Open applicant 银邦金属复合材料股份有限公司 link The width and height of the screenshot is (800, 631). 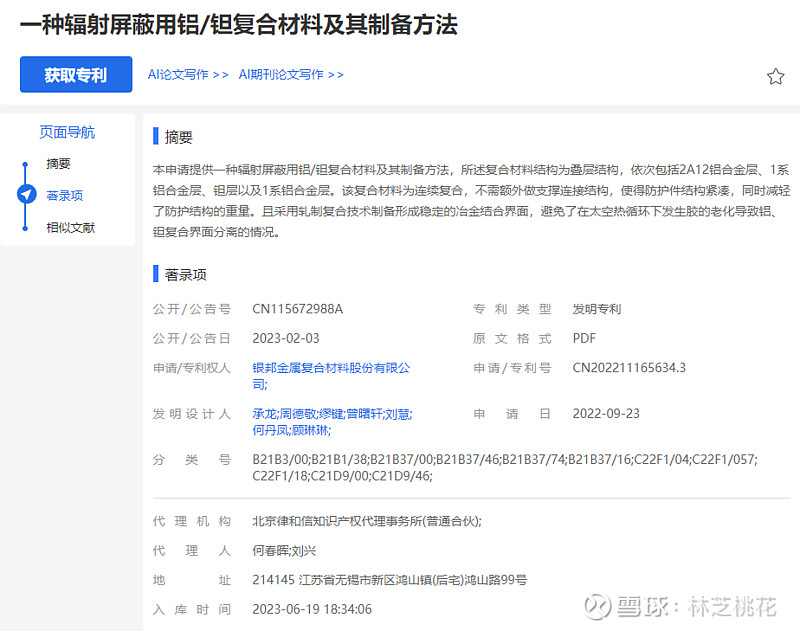tap(330, 367)
